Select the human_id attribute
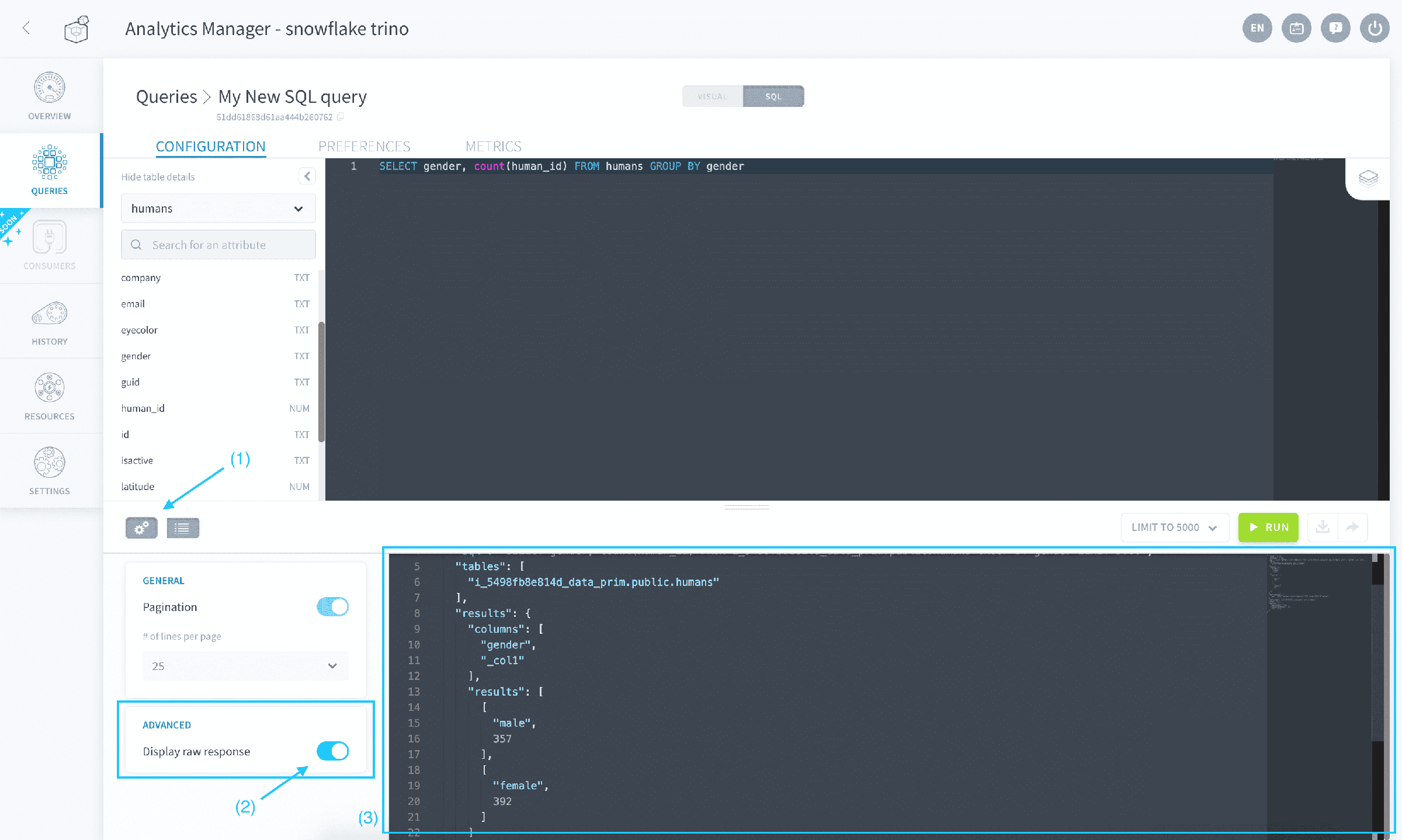 point(216,408)
